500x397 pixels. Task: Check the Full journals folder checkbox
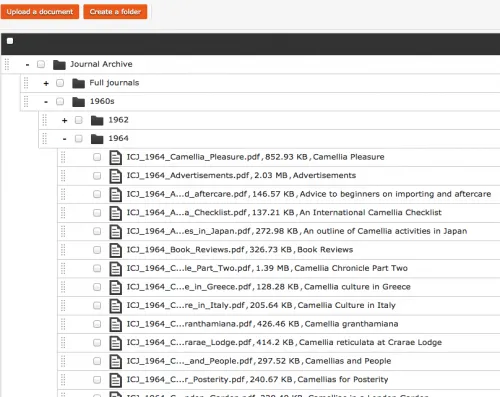pos(60,83)
